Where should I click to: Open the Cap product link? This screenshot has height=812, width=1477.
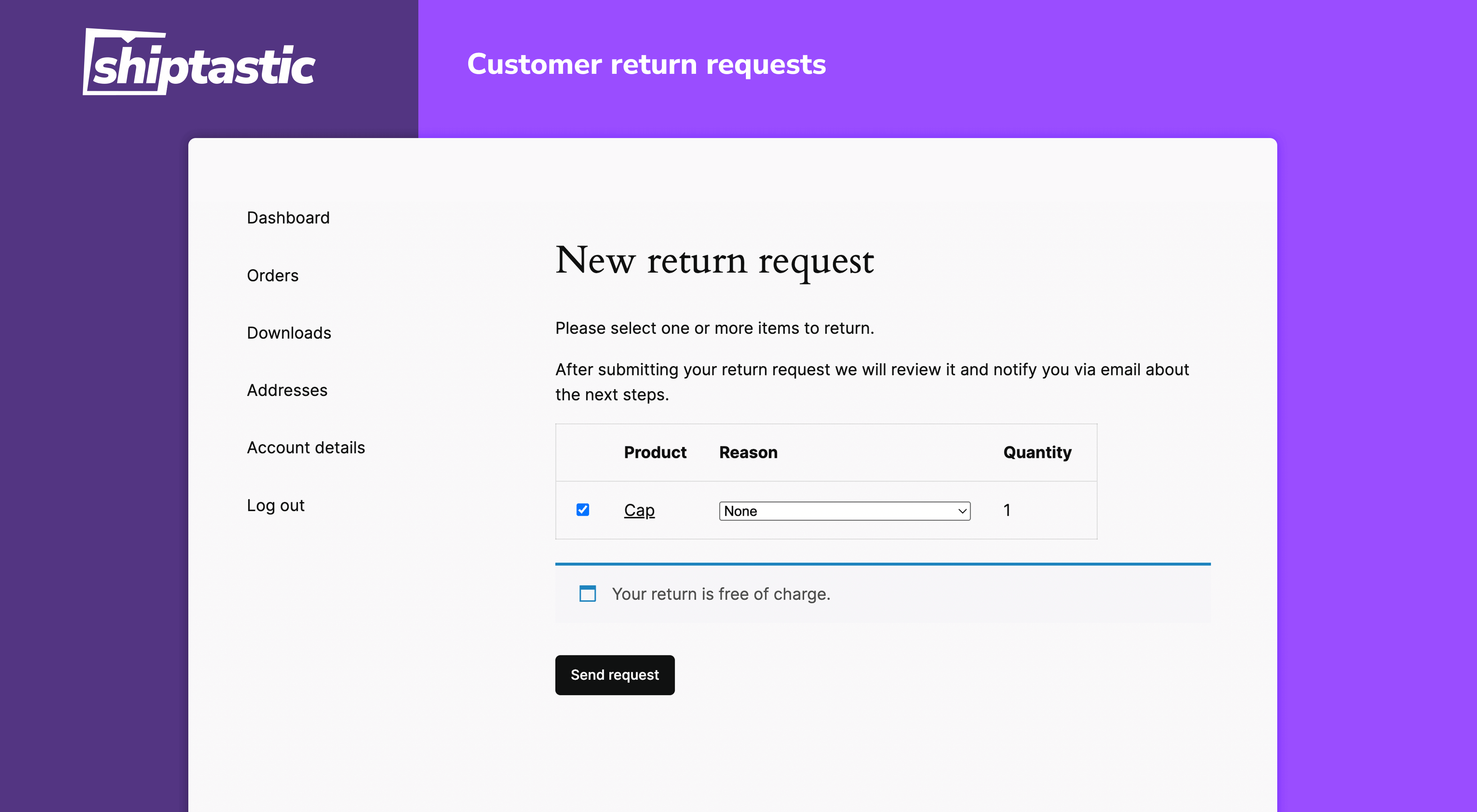tap(639, 510)
